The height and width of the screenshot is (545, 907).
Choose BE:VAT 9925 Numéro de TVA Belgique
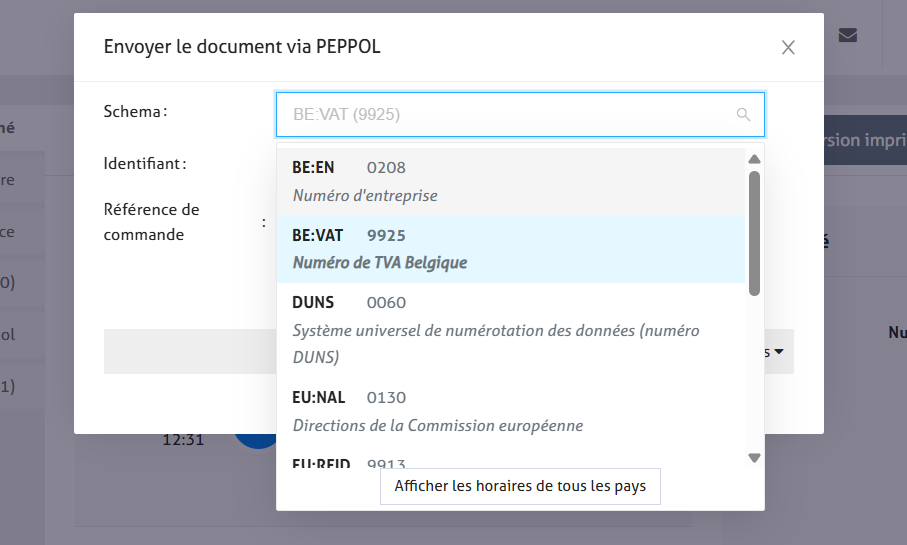(x=511, y=249)
